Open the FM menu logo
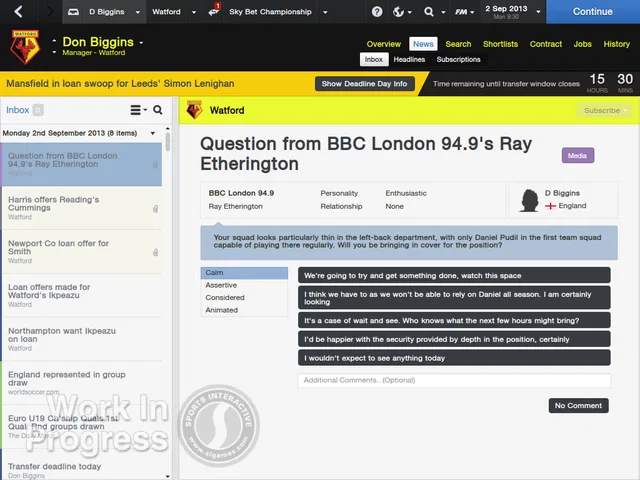The image size is (640, 480). coord(461,12)
